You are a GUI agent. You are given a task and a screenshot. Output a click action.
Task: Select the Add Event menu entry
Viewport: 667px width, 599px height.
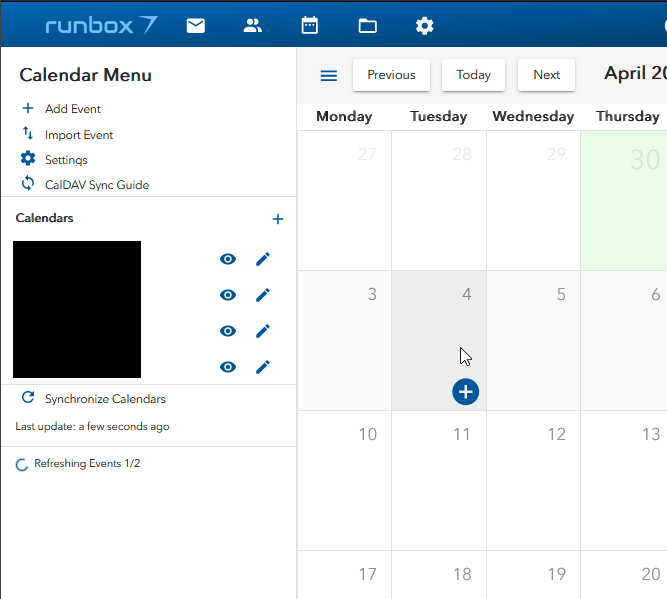[x=73, y=109]
